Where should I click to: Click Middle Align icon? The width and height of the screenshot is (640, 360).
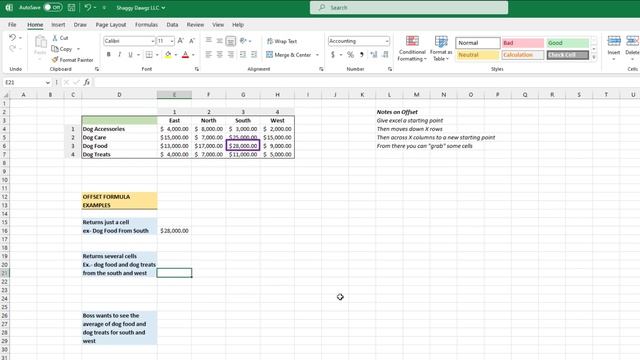[220, 40]
